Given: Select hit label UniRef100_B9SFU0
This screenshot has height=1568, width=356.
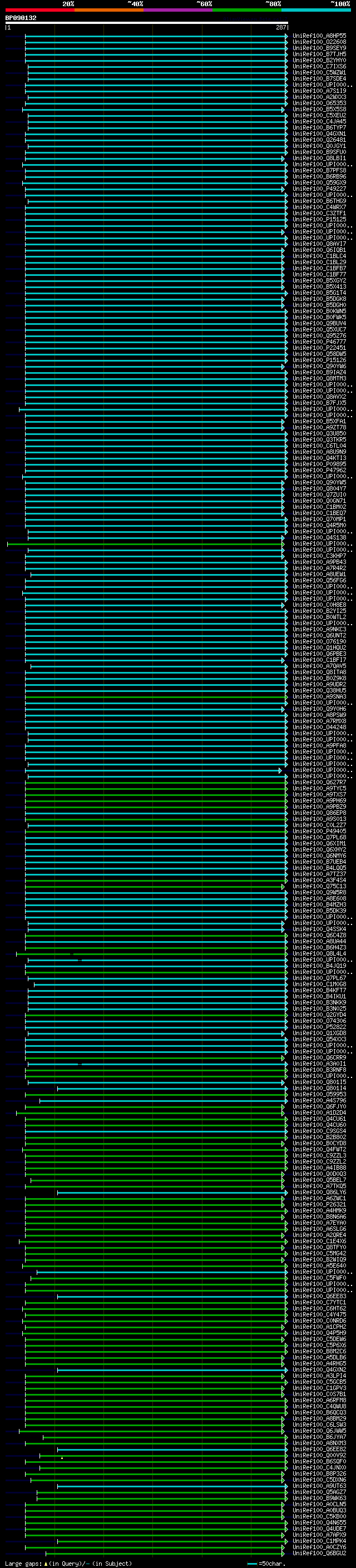Looking at the screenshot, I should (319, 152).
